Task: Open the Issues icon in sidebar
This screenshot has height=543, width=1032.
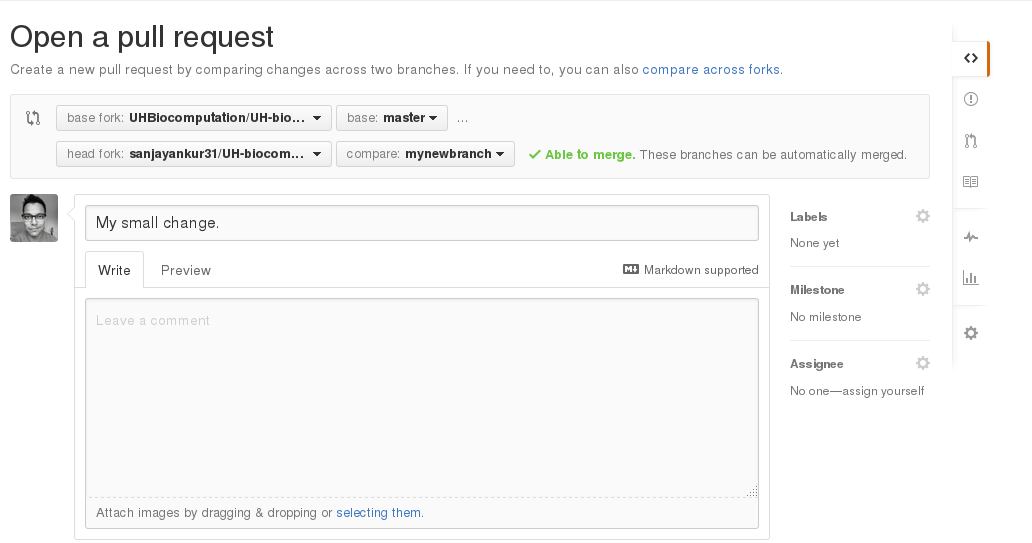Action: click(x=970, y=99)
